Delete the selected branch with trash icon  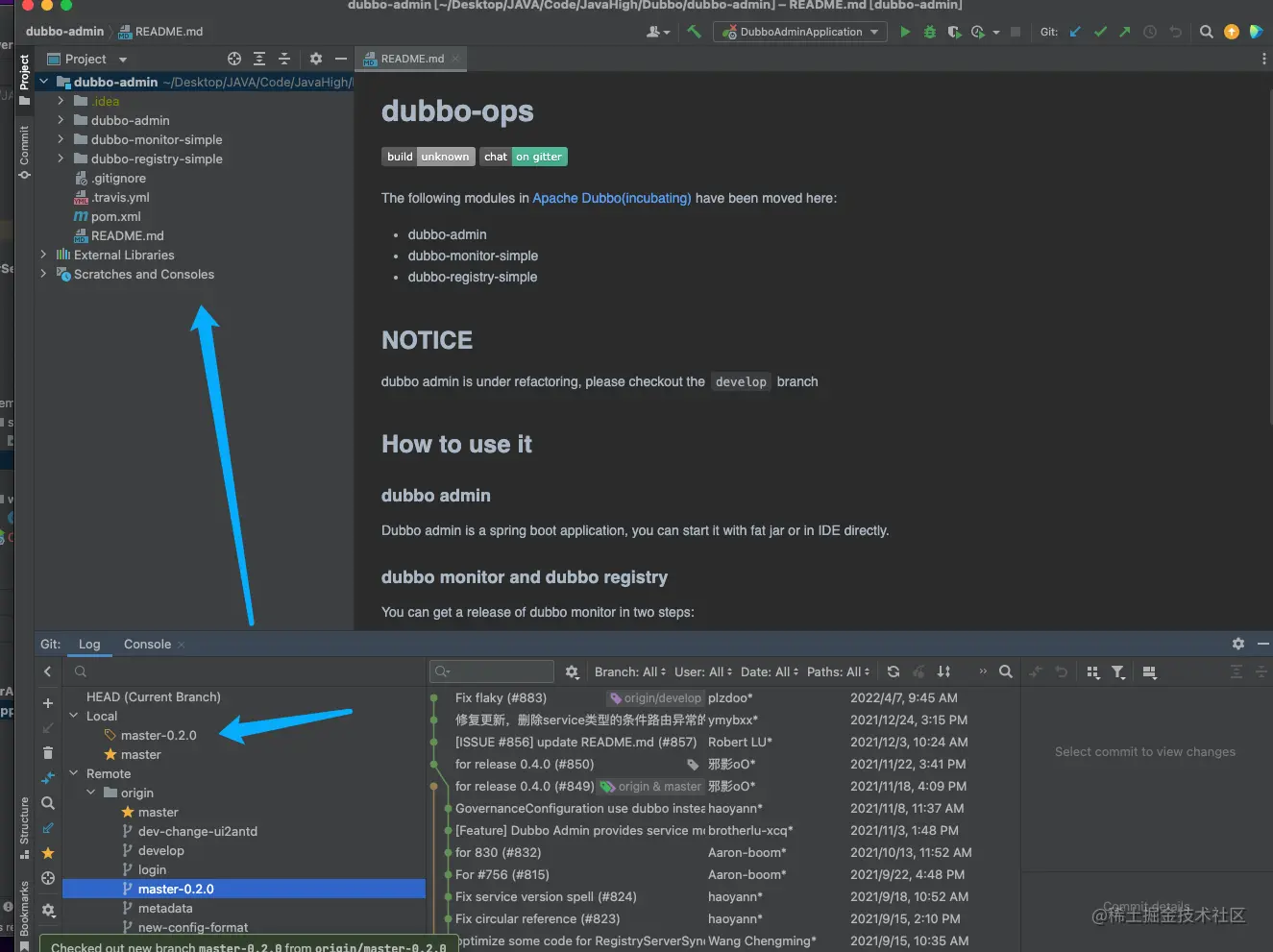point(48,753)
